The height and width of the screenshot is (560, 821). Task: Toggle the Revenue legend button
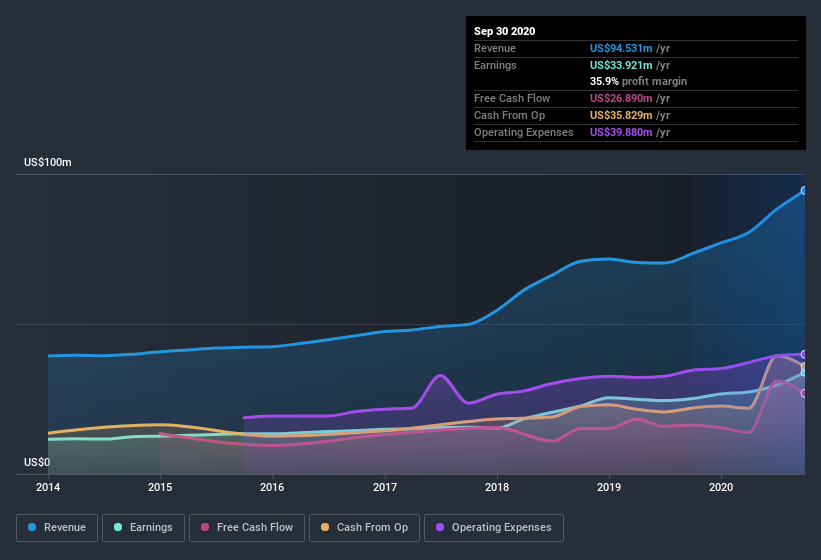(57, 528)
